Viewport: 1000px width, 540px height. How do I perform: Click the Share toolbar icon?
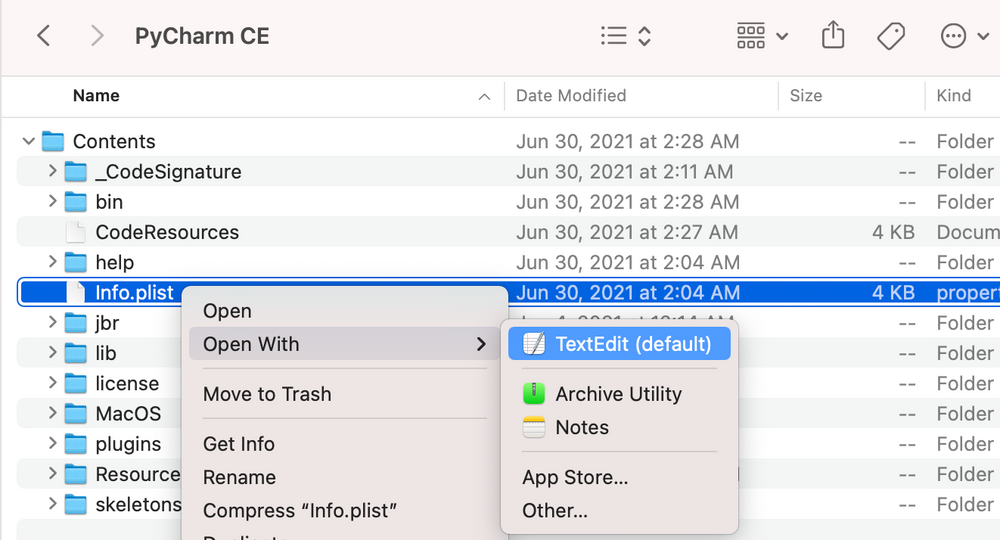point(832,36)
